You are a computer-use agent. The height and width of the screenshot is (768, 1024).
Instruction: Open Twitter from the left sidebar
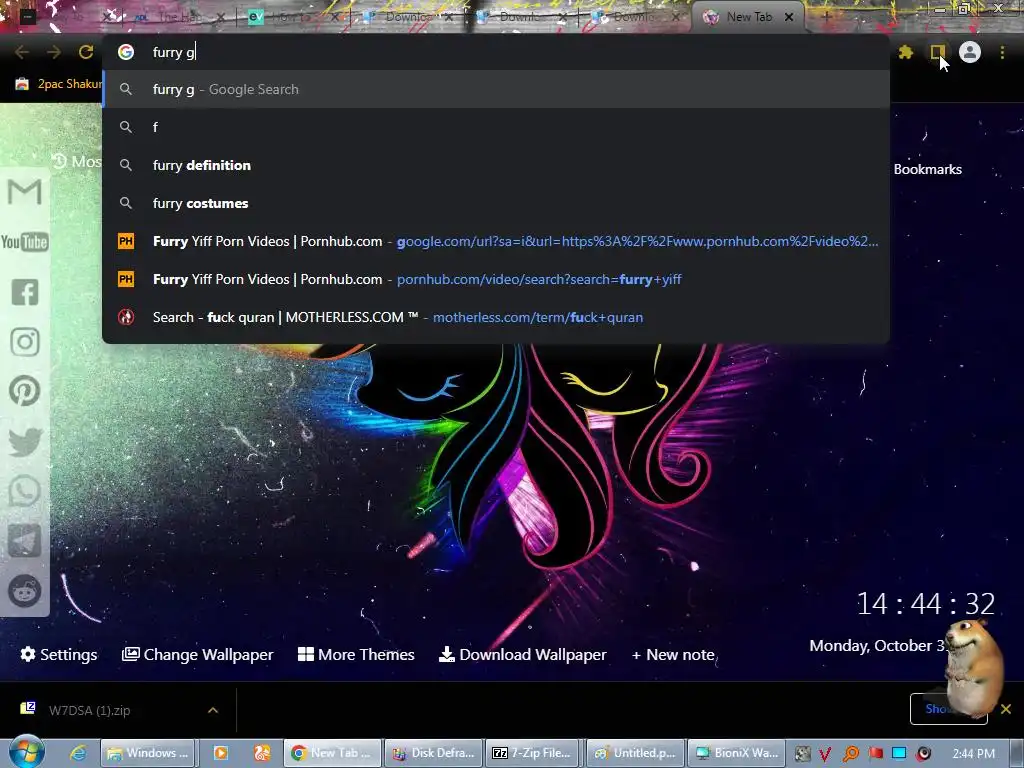pos(25,441)
